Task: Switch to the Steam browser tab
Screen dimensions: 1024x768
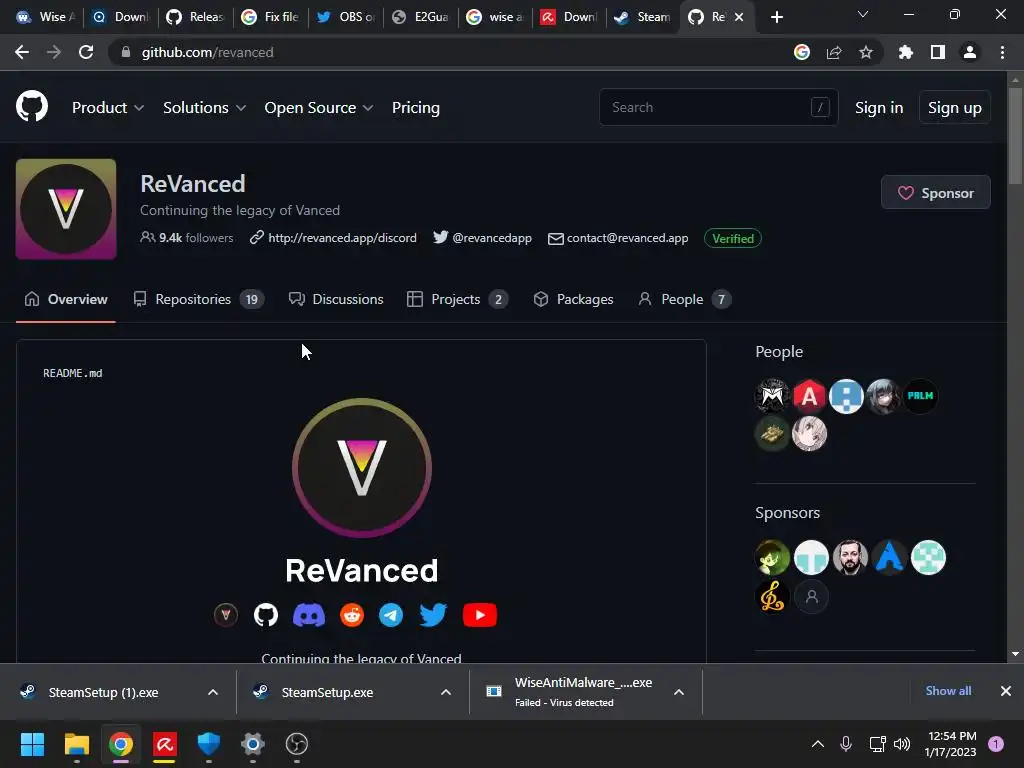Action: [642, 17]
